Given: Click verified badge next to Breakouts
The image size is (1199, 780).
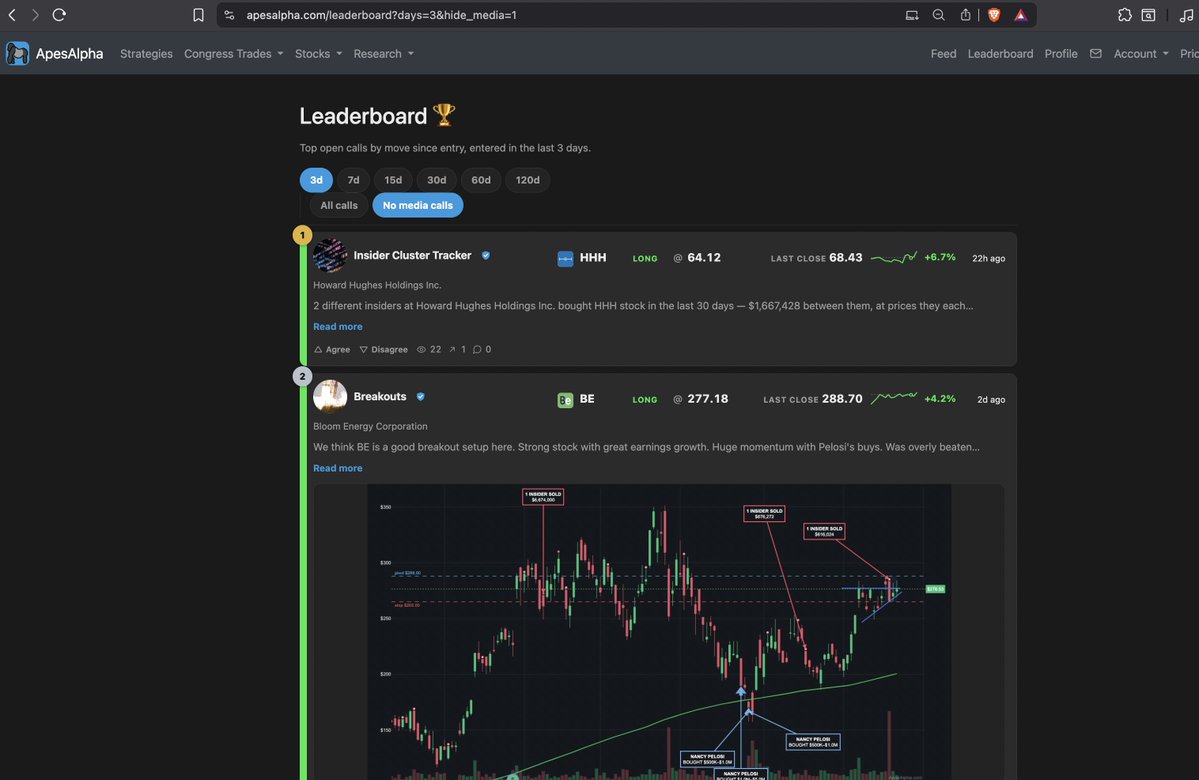Looking at the screenshot, I should click(x=421, y=396).
